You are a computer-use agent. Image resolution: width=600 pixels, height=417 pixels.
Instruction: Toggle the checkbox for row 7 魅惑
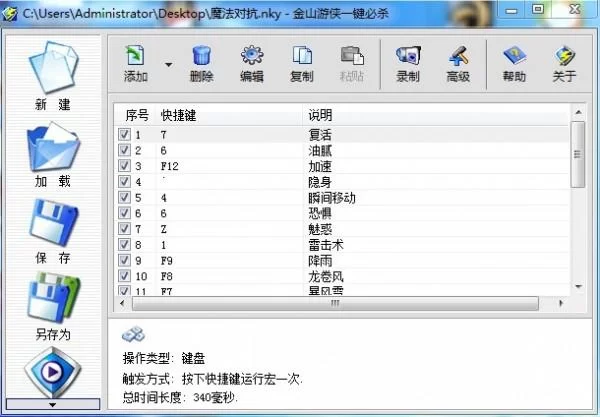(x=124, y=229)
